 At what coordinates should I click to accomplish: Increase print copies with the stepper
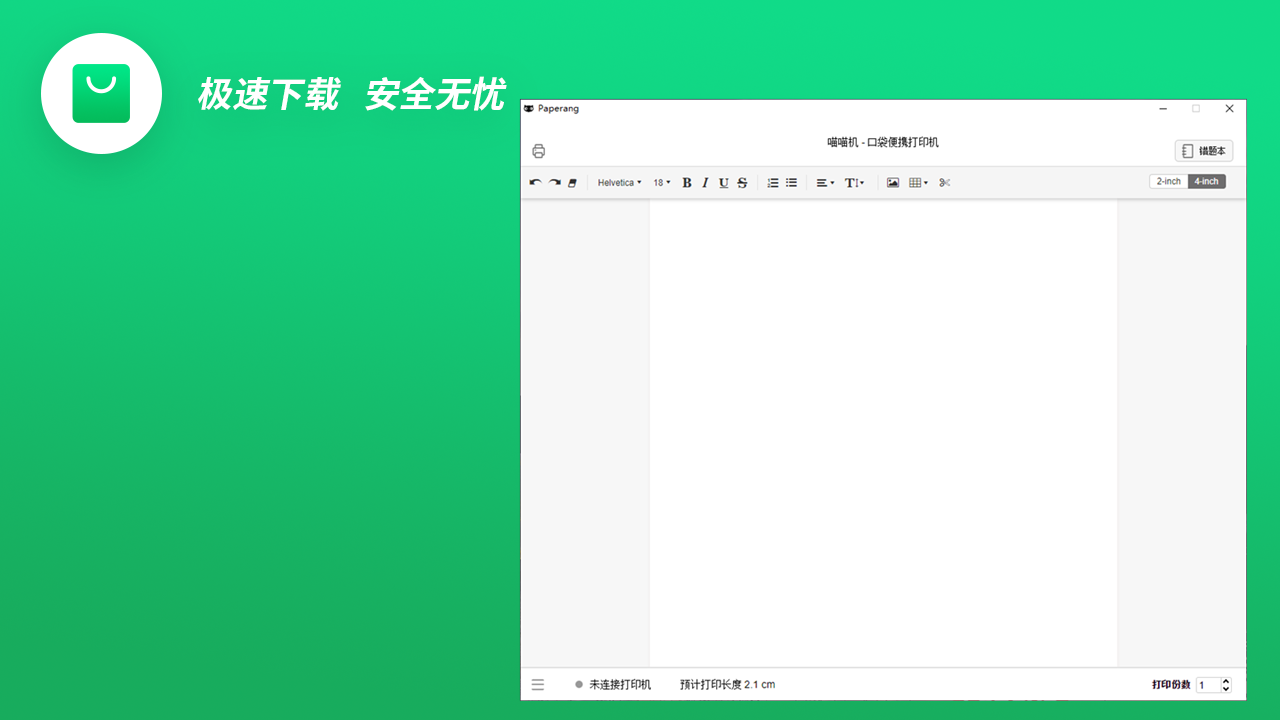[x=1226, y=681]
